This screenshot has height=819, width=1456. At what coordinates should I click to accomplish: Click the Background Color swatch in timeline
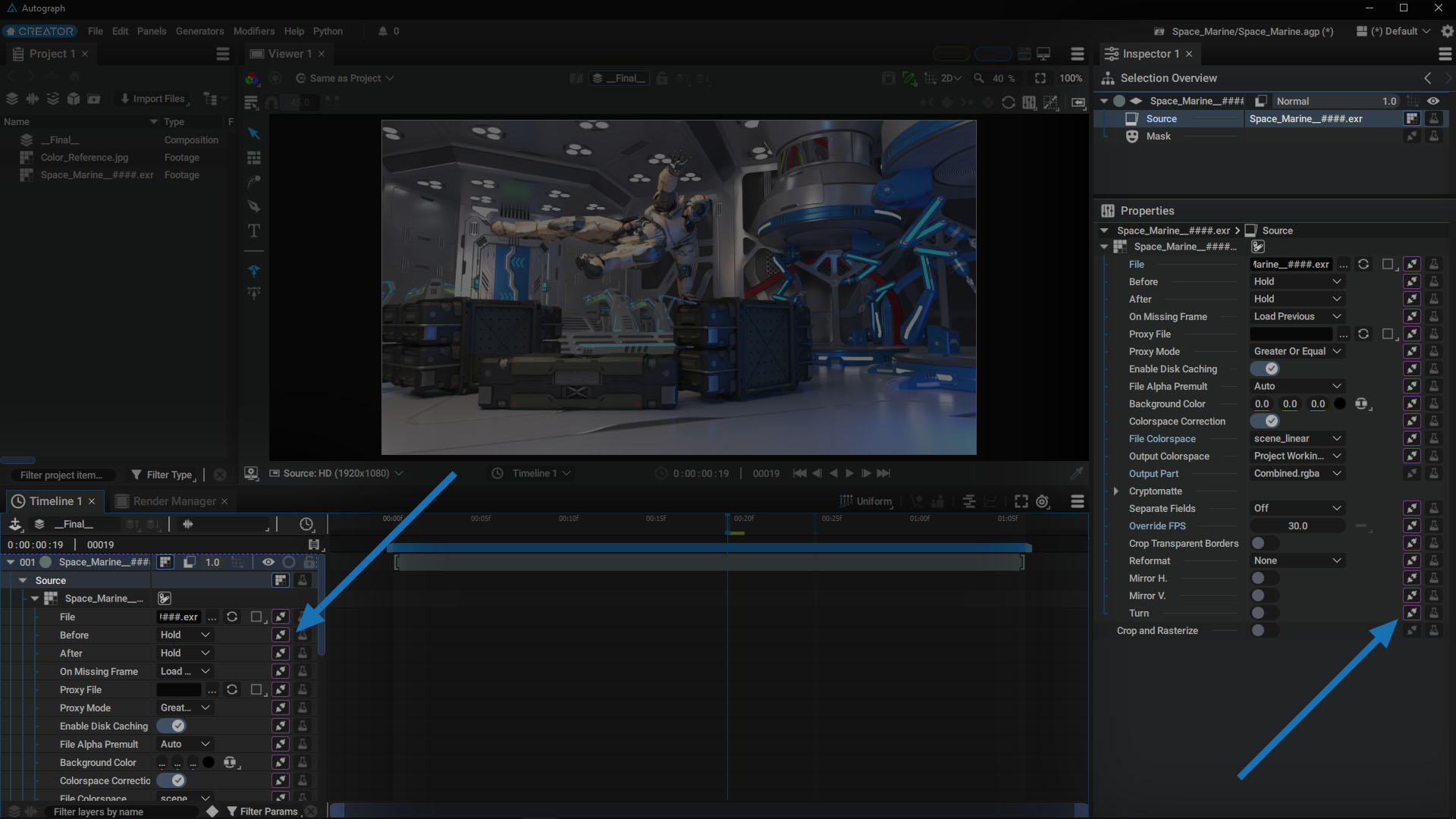(x=209, y=762)
